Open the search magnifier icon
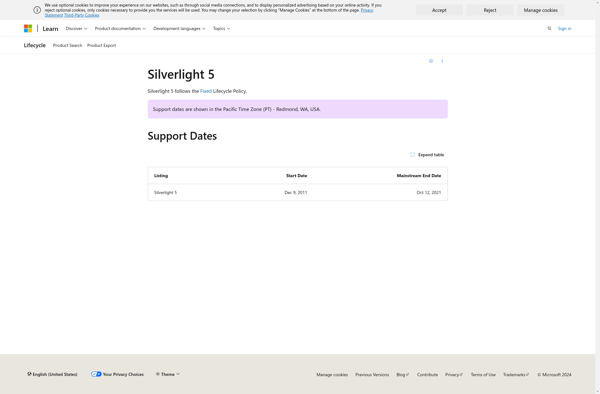 549,29
